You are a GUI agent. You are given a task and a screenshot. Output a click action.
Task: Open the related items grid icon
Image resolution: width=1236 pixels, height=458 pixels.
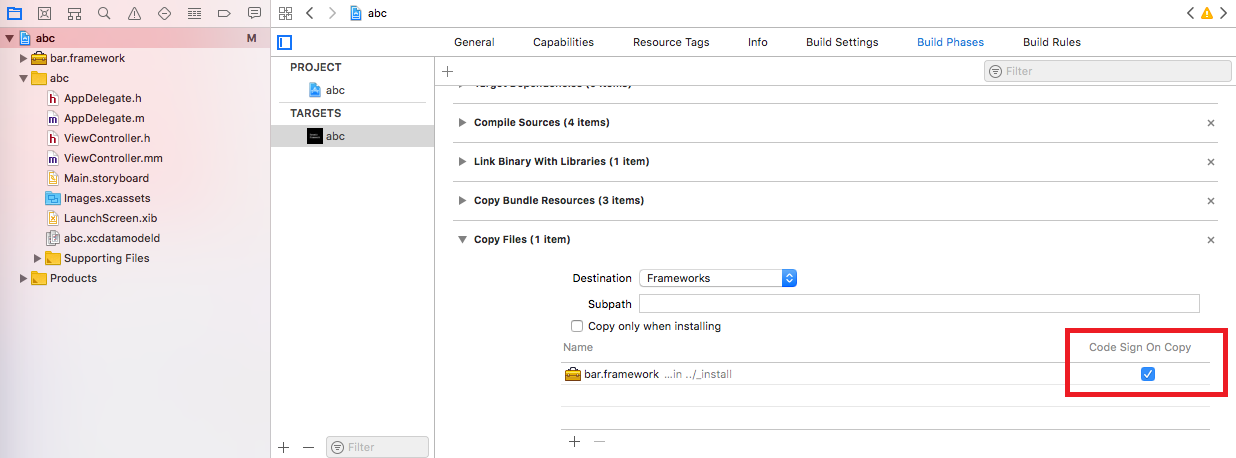click(285, 13)
